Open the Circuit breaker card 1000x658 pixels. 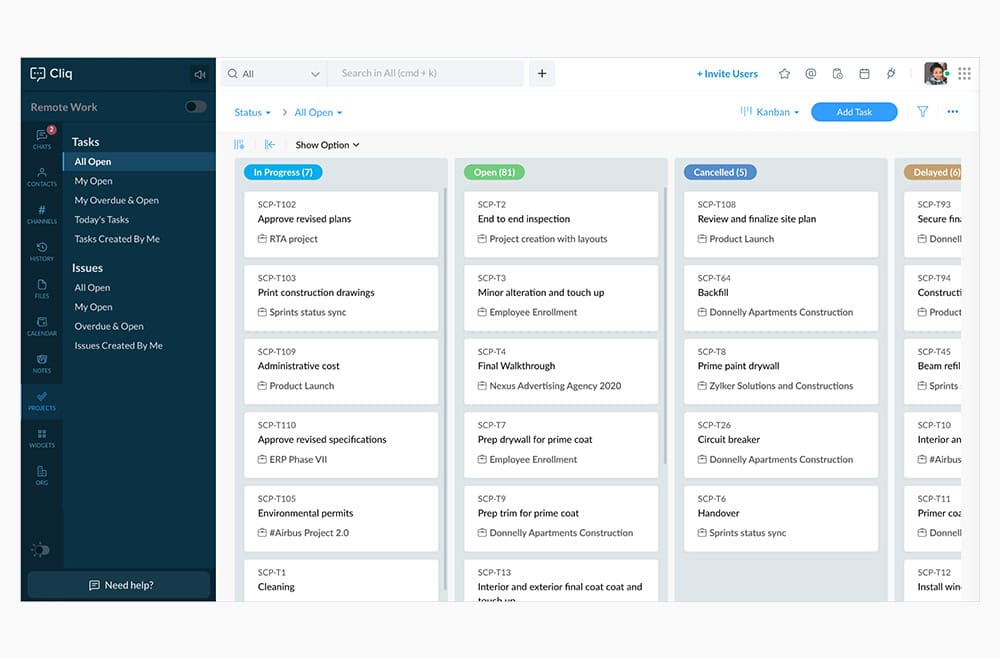pos(781,445)
